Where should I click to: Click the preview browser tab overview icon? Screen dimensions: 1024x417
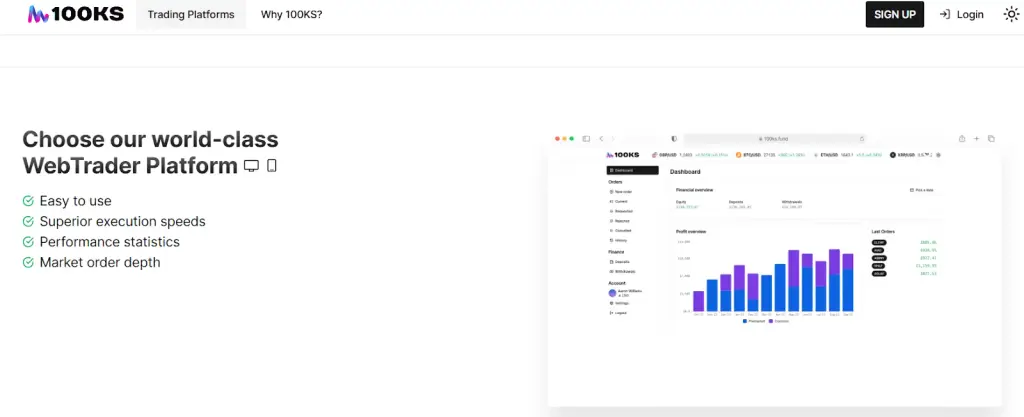point(991,138)
